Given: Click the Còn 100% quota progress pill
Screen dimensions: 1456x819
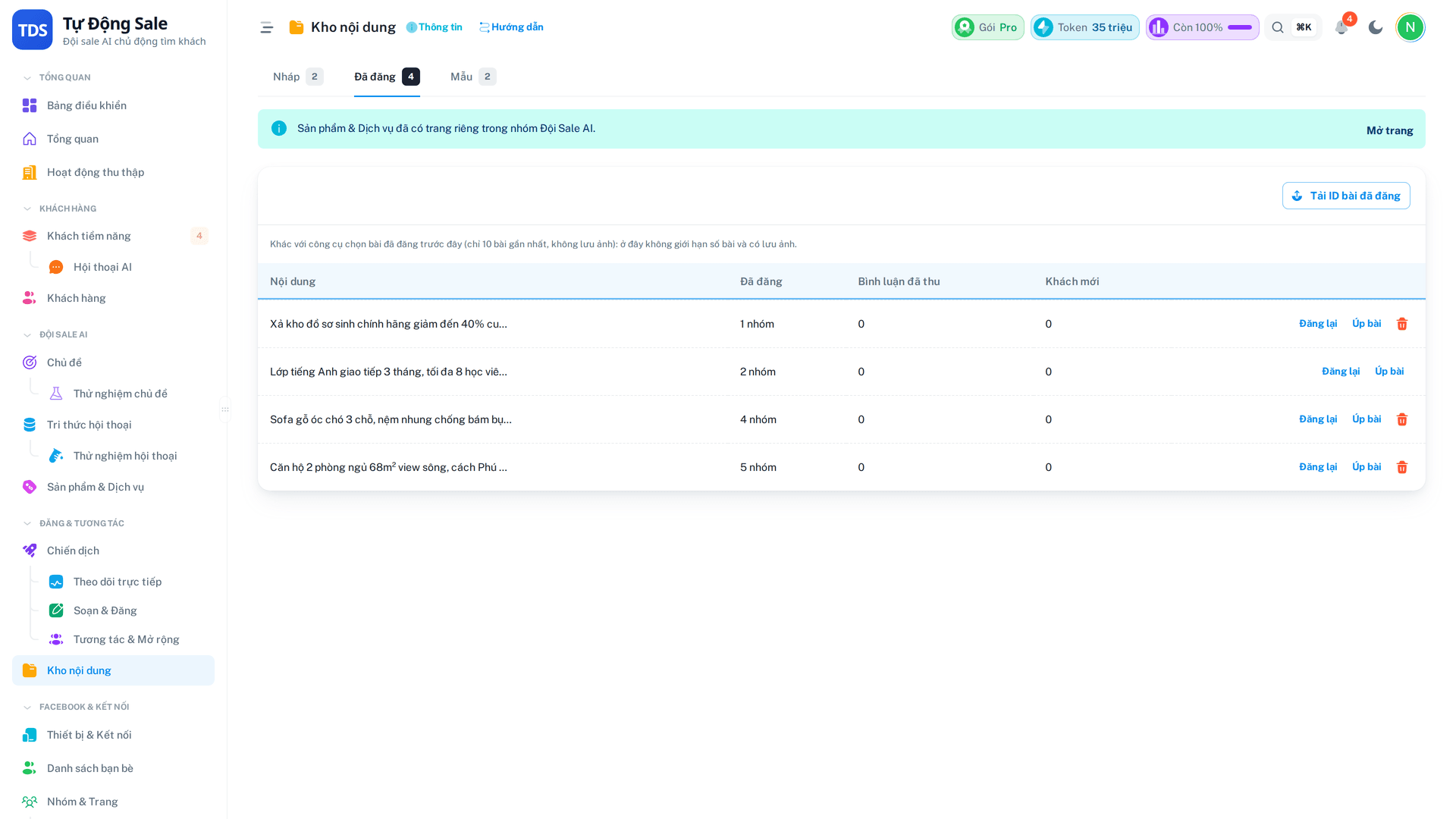Looking at the screenshot, I should (1203, 27).
